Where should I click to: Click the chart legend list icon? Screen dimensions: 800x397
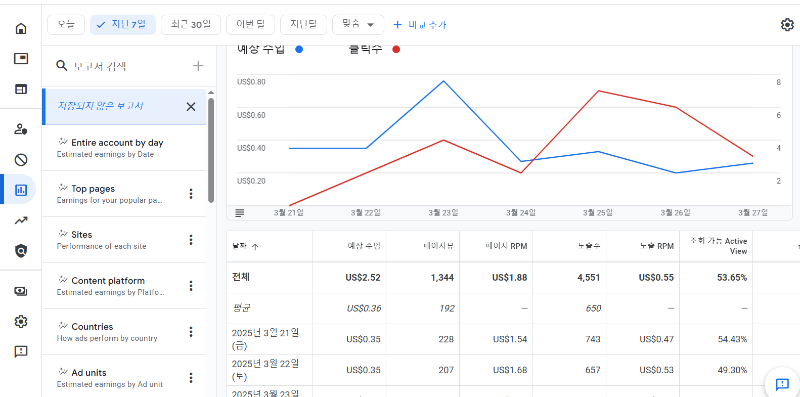(240, 213)
